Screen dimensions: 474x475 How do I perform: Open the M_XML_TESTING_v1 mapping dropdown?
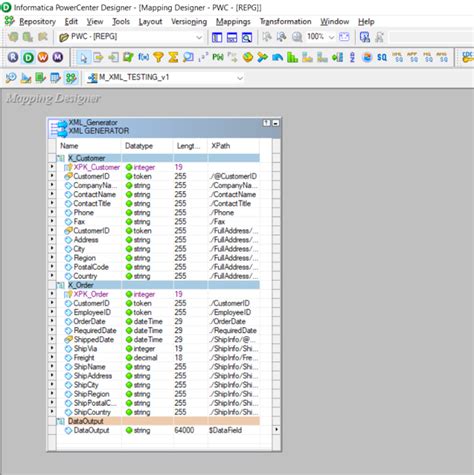pos(240,78)
